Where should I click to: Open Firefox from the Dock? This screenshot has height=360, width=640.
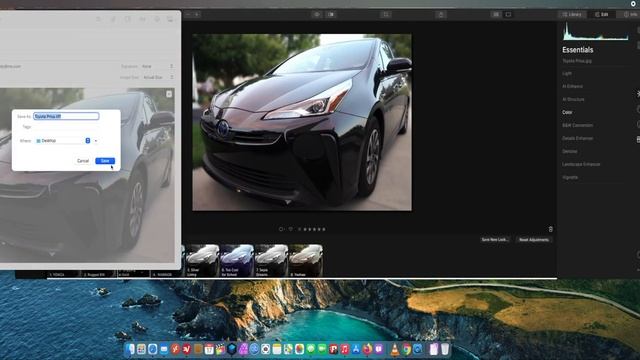click(367, 349)
